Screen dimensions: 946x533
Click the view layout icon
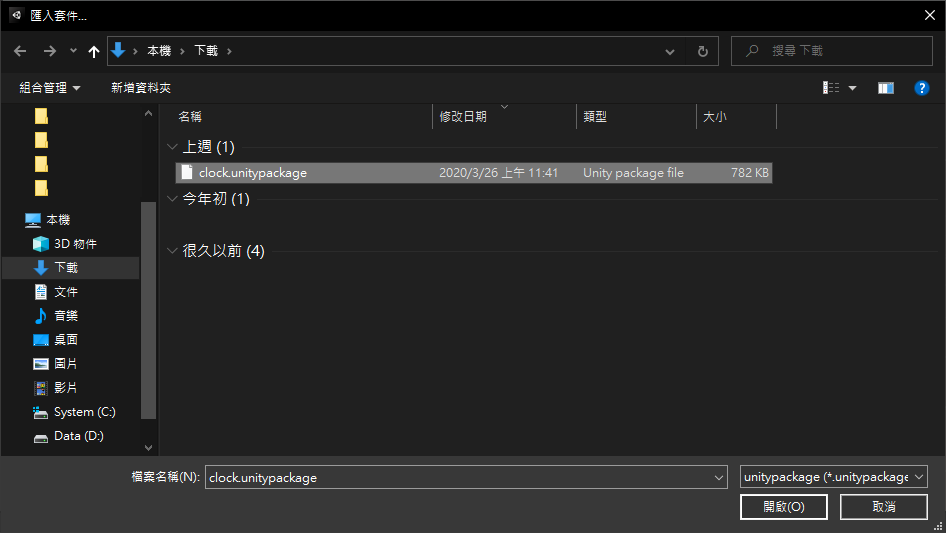pyautogui.click(x=831, y=88)
